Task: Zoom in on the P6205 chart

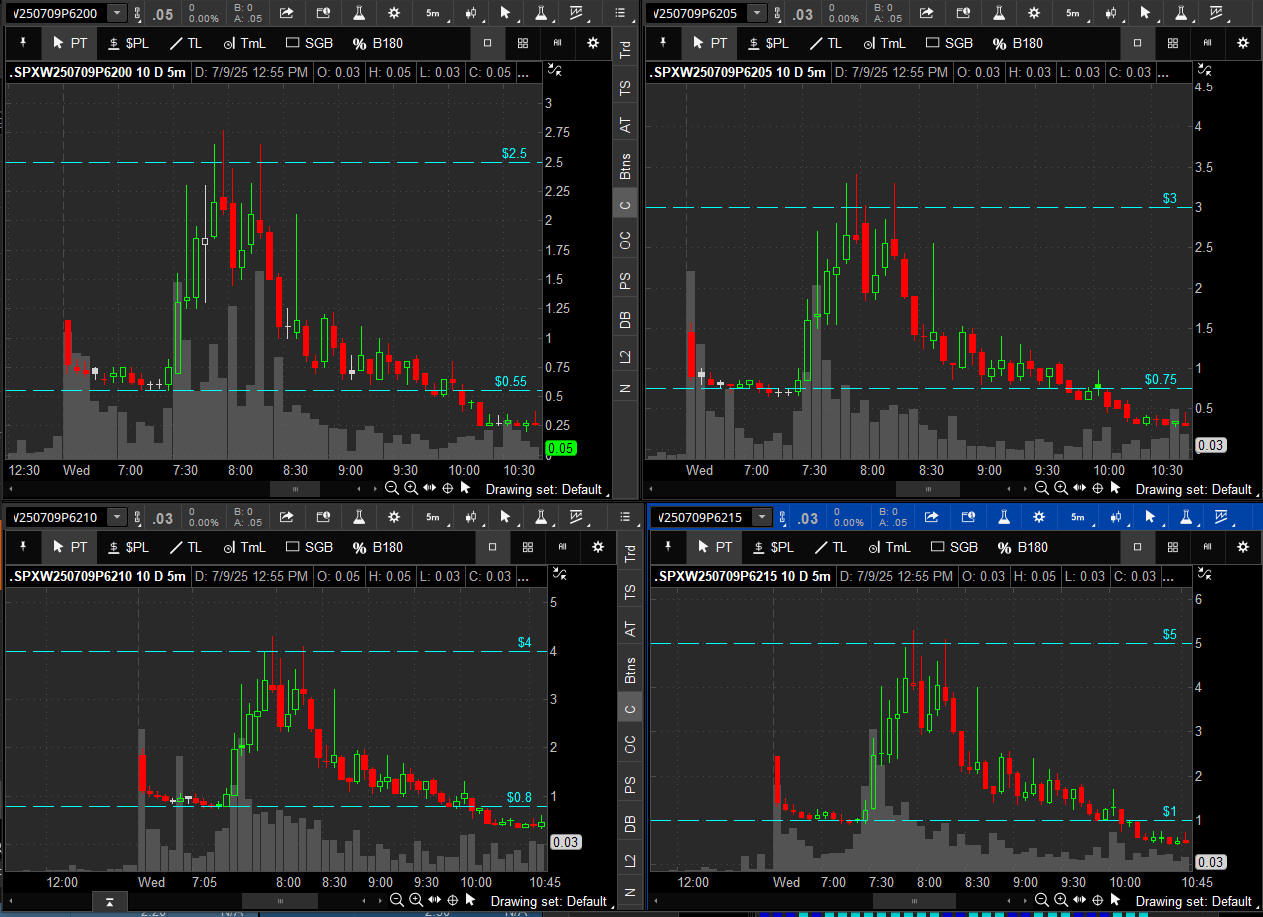Action: click(1060, 488)
